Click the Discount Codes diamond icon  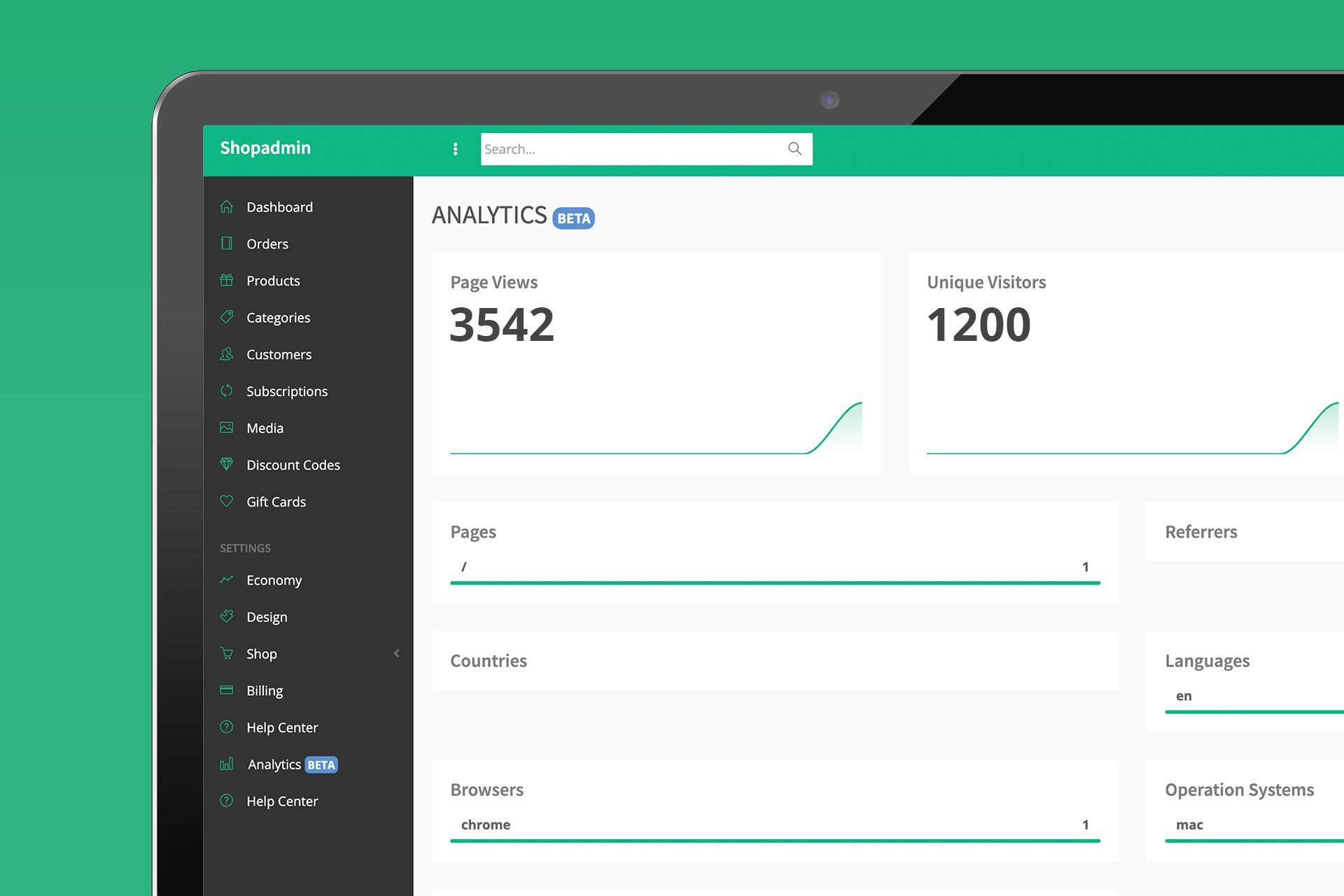226,464
